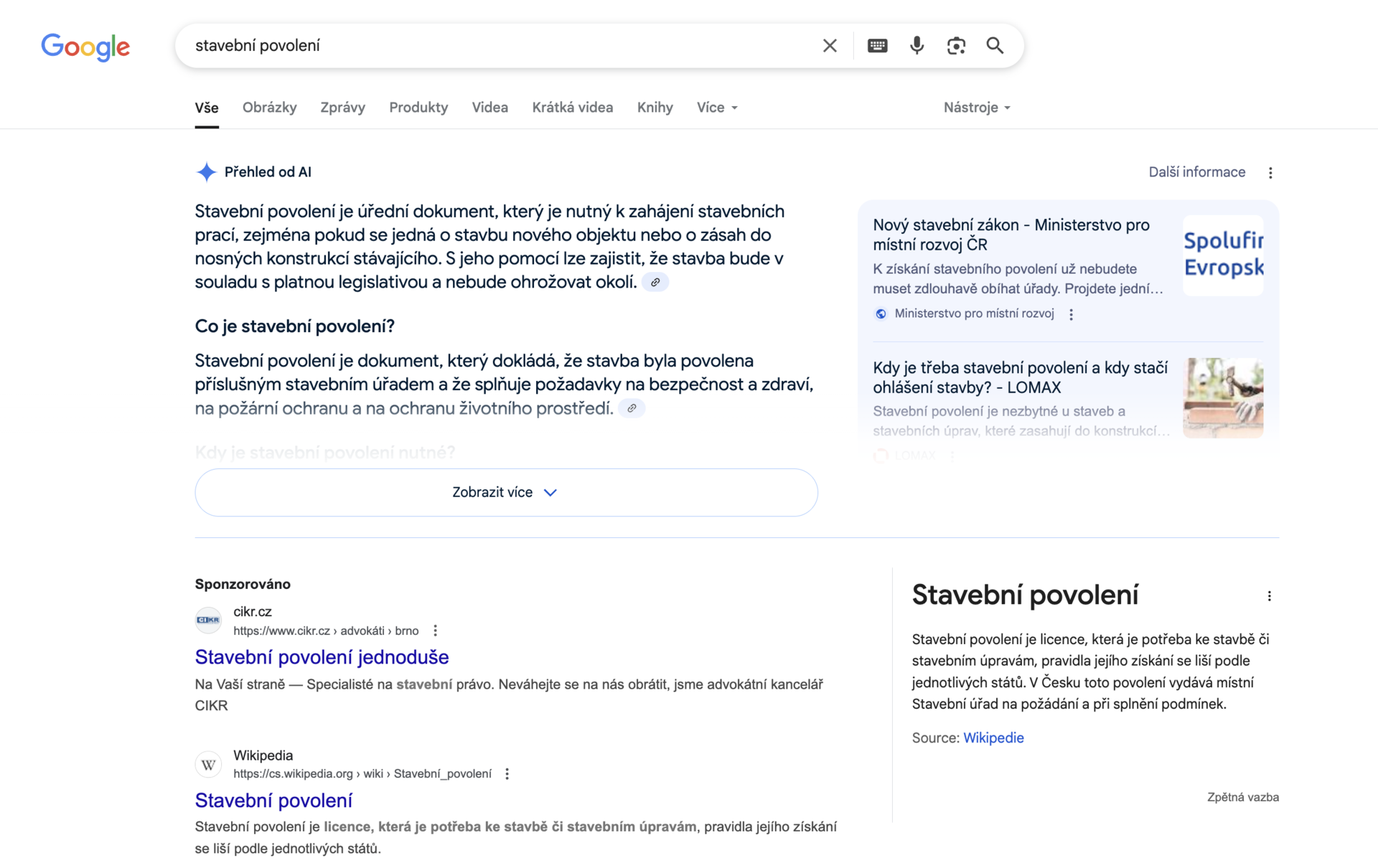This screenshot has width=1378, height=868.
Task: Open Google Lens image search
Action: 956,46
